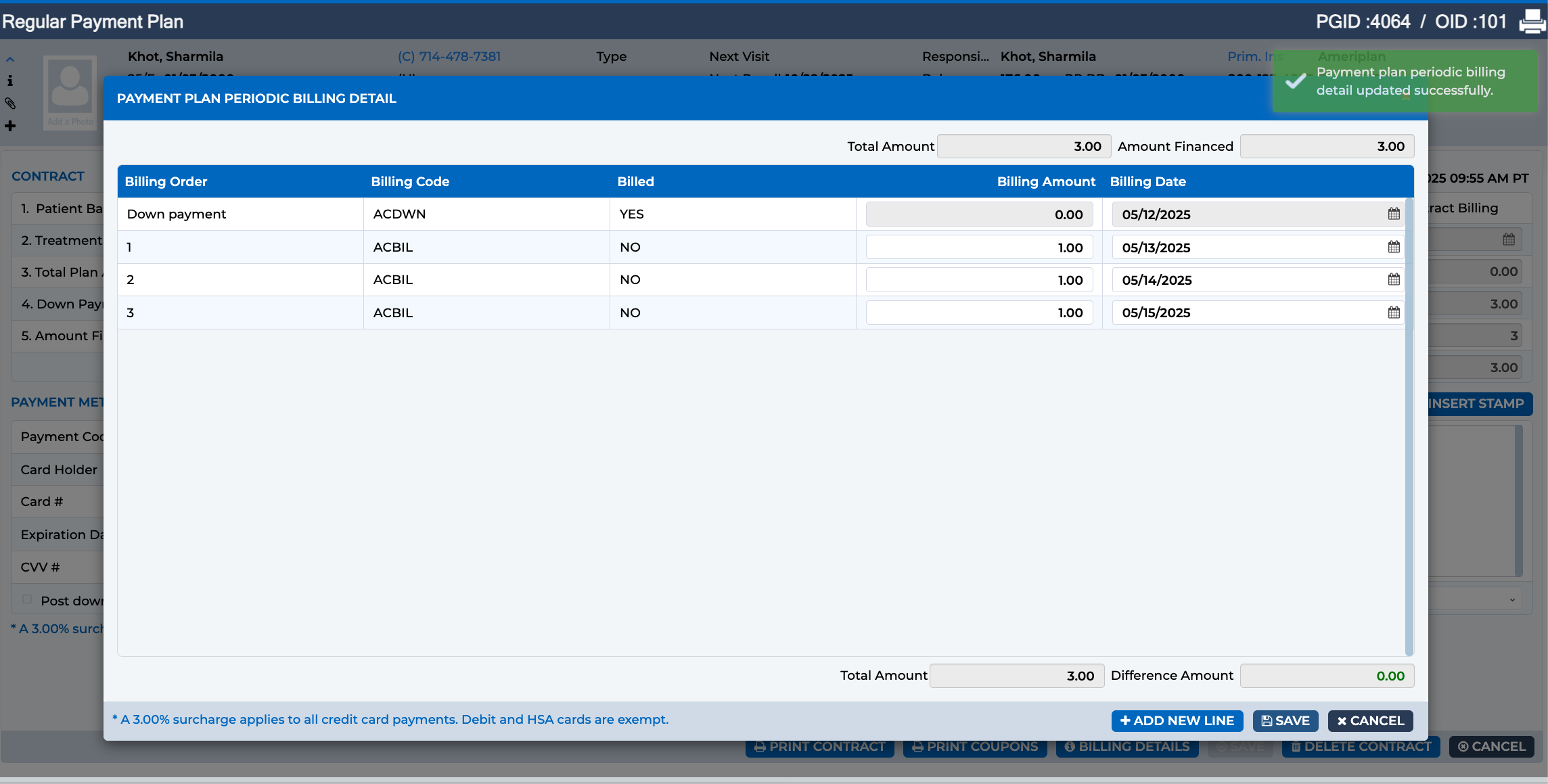The height and width of the screenshot is (784, 1548).
Task: Collapse patient header with chevron up arrow
Action: coord(10,60)
